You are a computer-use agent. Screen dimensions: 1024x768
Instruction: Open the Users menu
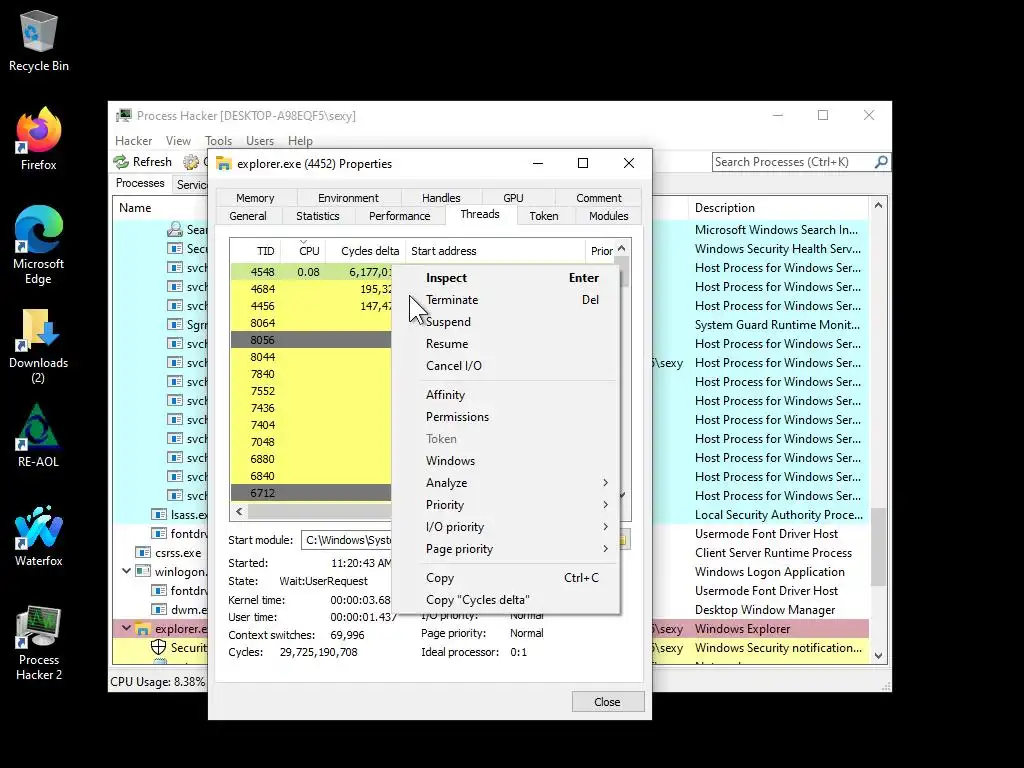(x=260, y=141)
